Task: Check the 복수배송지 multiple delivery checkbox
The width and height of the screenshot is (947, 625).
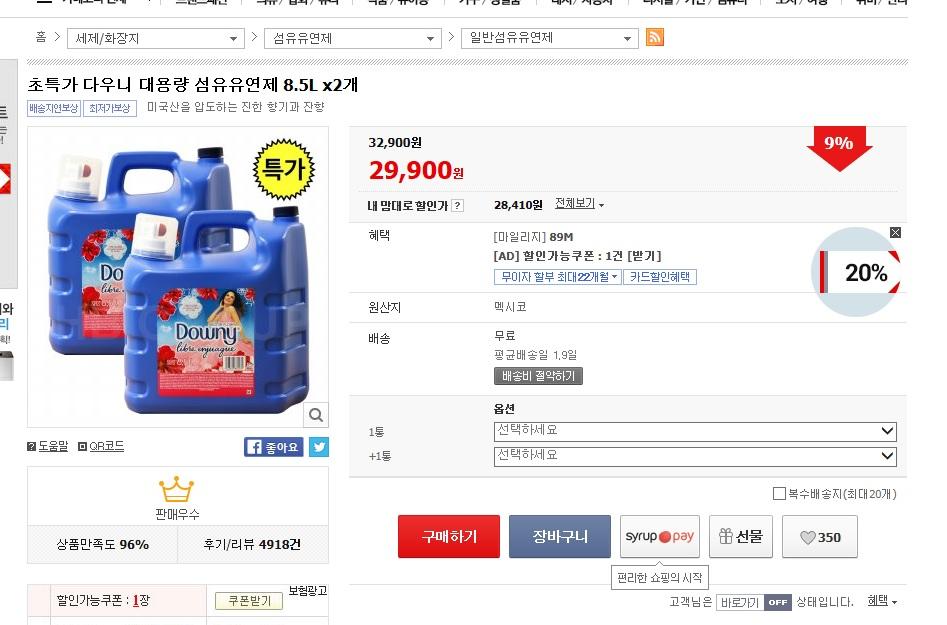Action: 779,494
